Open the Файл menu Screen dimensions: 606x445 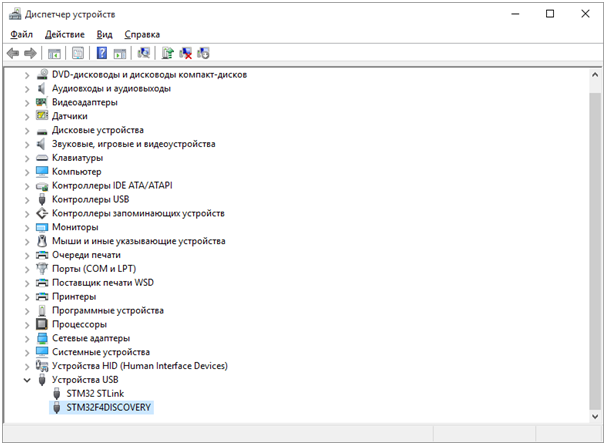pyautogui.click(x=21, y=34)
